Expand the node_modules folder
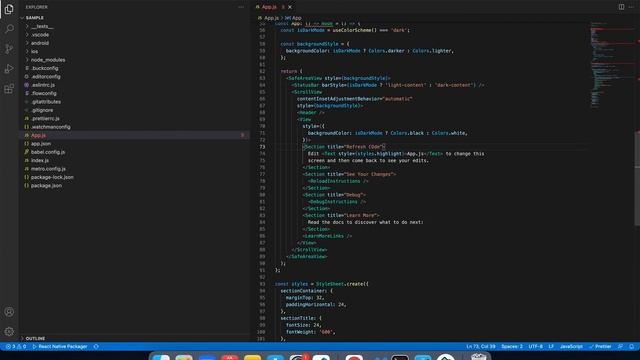640x360 pixels. (48, 60)
